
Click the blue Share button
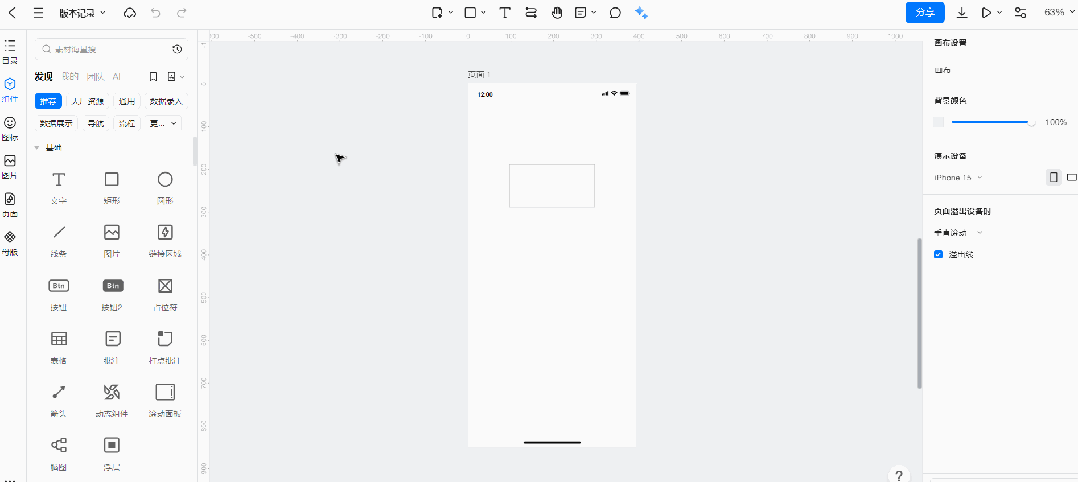pyautogui.click(x=925, y=13)
